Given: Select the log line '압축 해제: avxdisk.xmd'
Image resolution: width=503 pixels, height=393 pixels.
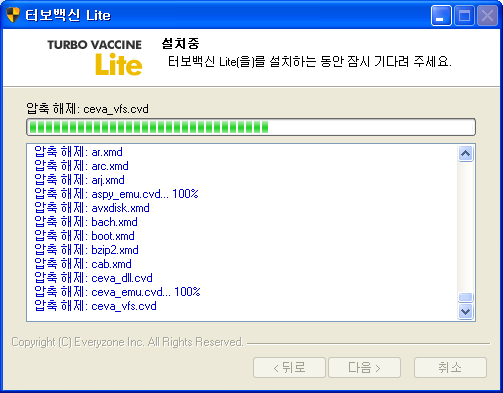Looking at the screenshot, I should [92, 208].
